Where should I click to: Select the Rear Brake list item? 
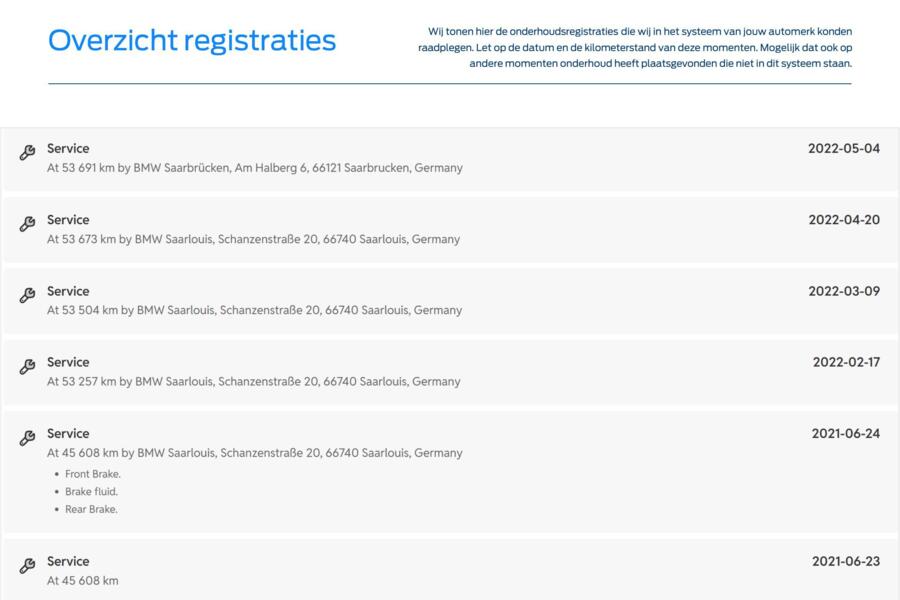pyautogui.click(x=91, y=509)
